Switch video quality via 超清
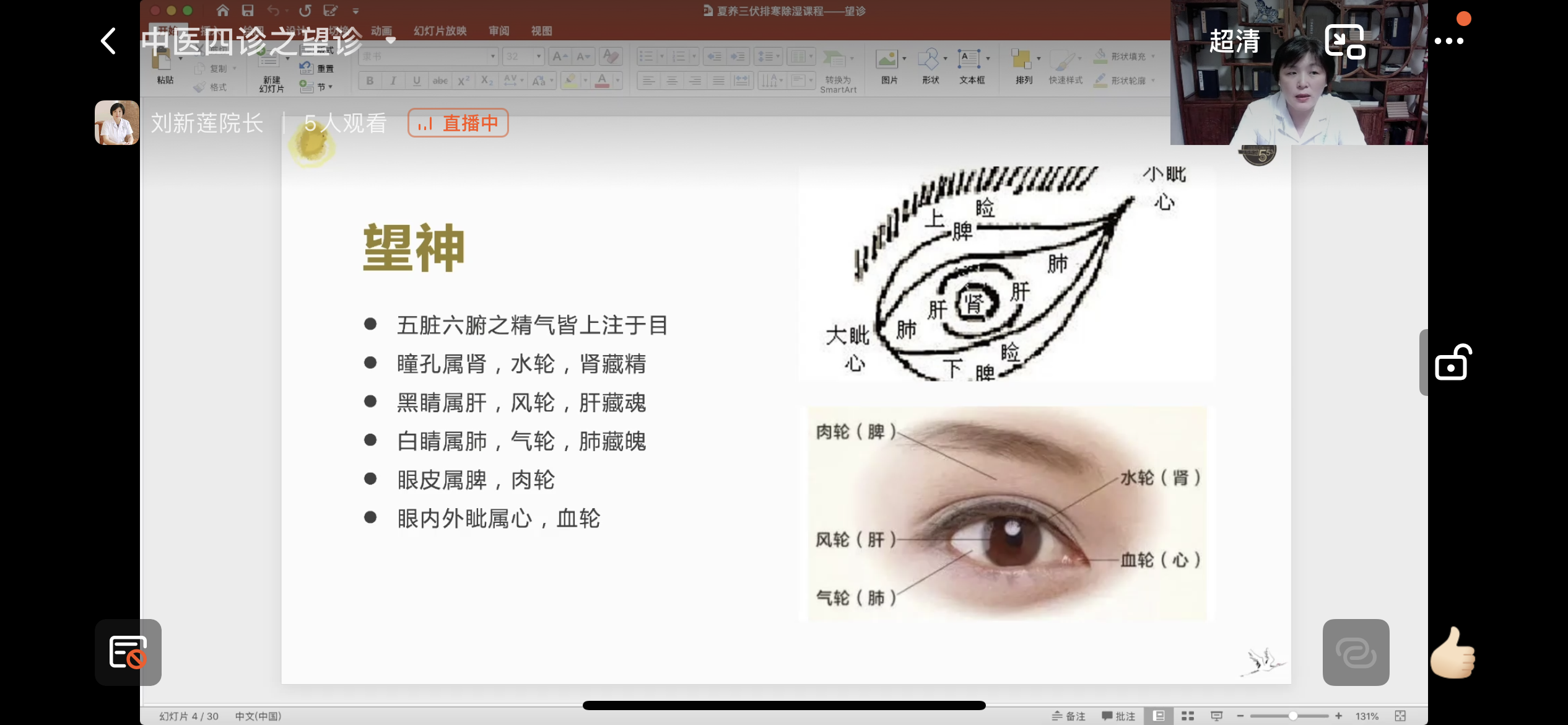This screenshot has width=1568, height=725. (x=1234, y=41)
